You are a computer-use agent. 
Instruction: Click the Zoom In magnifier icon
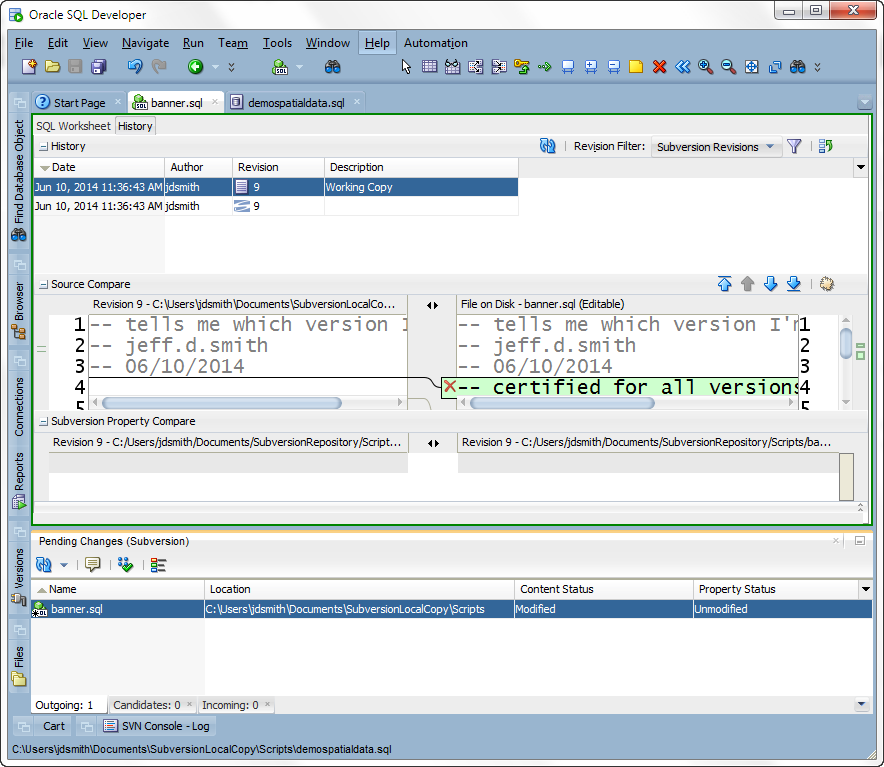coord(705,67)
